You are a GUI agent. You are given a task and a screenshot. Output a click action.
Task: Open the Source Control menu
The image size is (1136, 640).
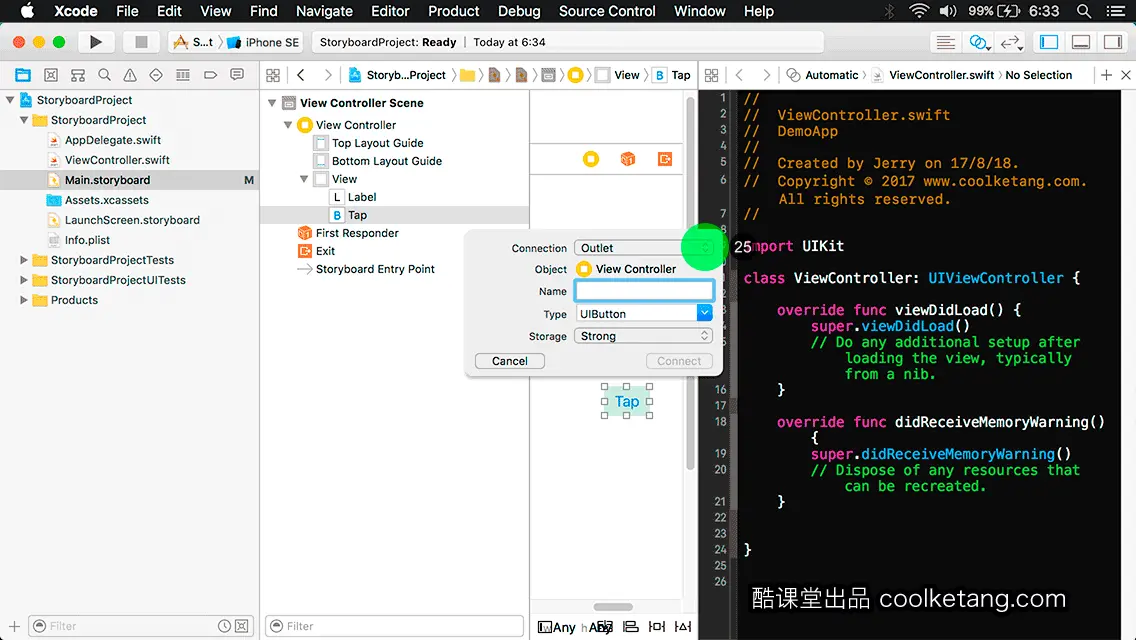607,11
